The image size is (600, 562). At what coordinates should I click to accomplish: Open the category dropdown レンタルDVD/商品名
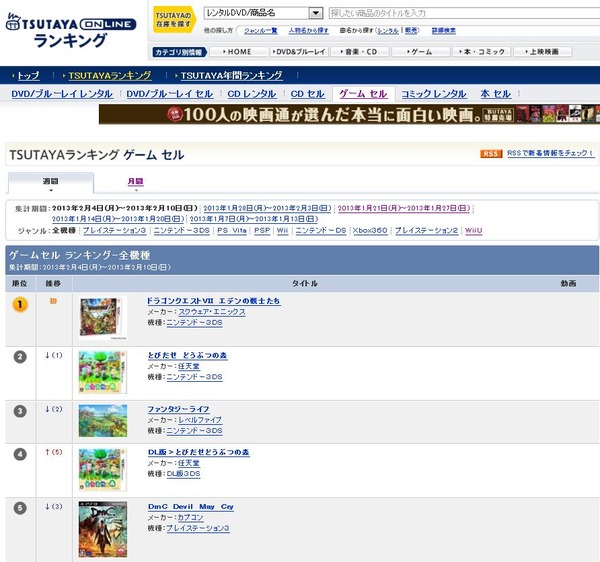[263, 13]
